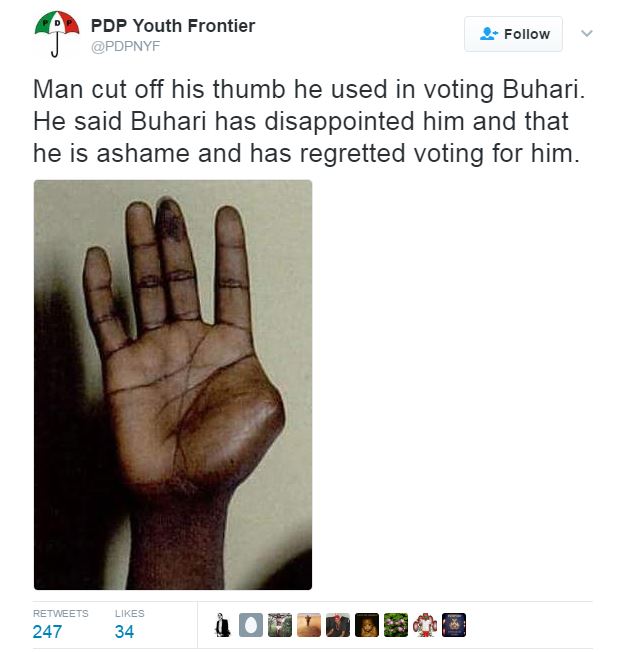Viewport: 627px width, 652px height.
Task: Open the PDP Youth Frontier profile name
Action: coord(172,26)
